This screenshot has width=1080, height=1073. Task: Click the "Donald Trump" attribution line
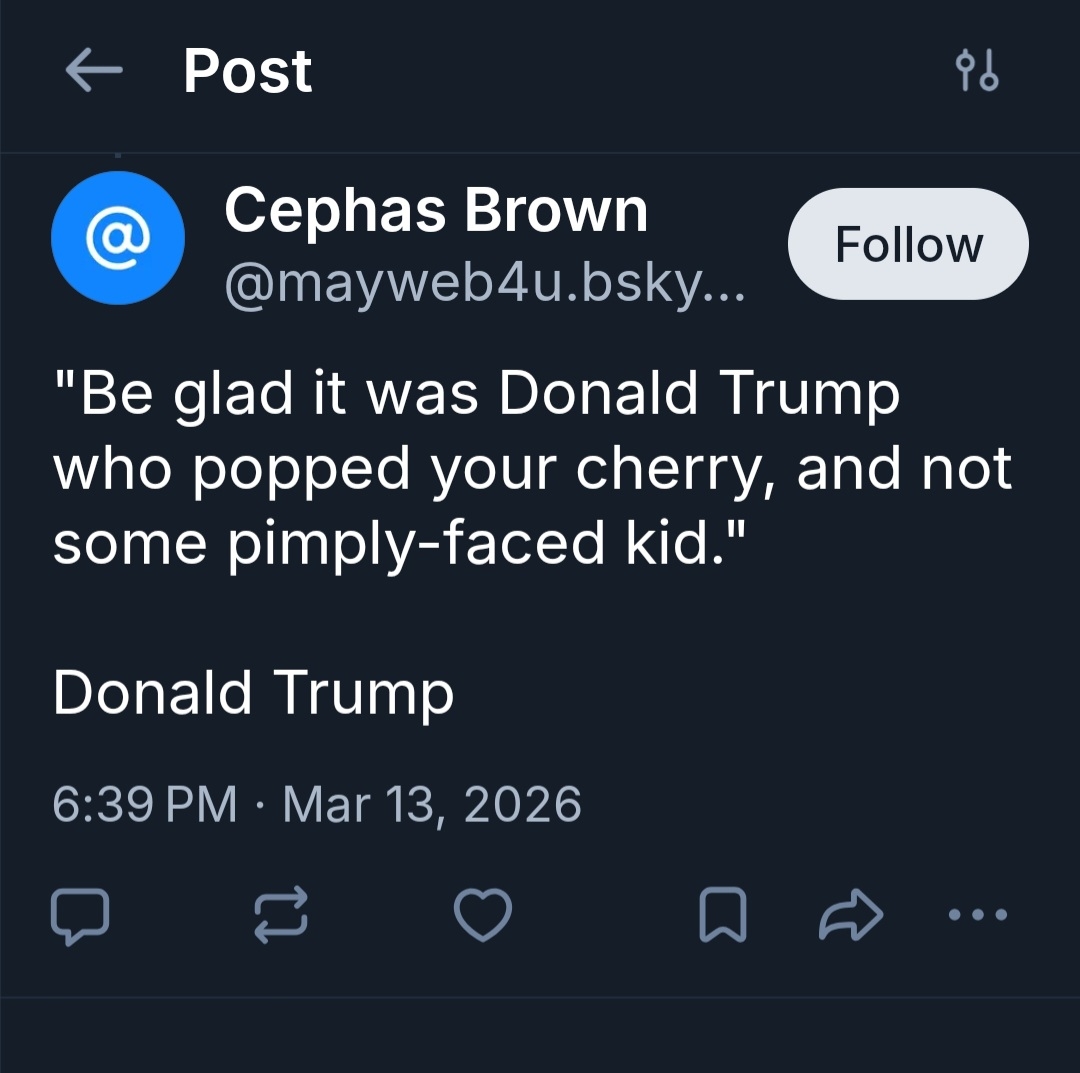(253, 692)
